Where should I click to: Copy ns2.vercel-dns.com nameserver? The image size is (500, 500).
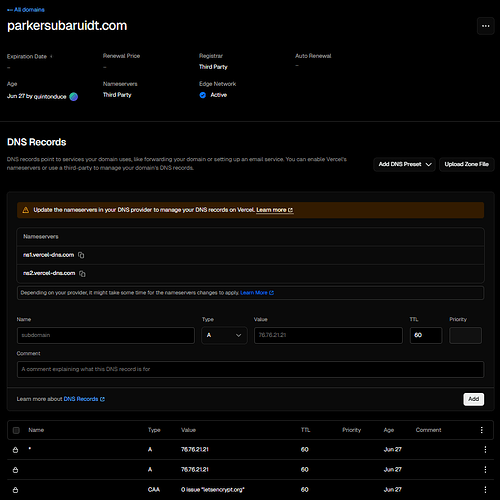pos(82,274)
